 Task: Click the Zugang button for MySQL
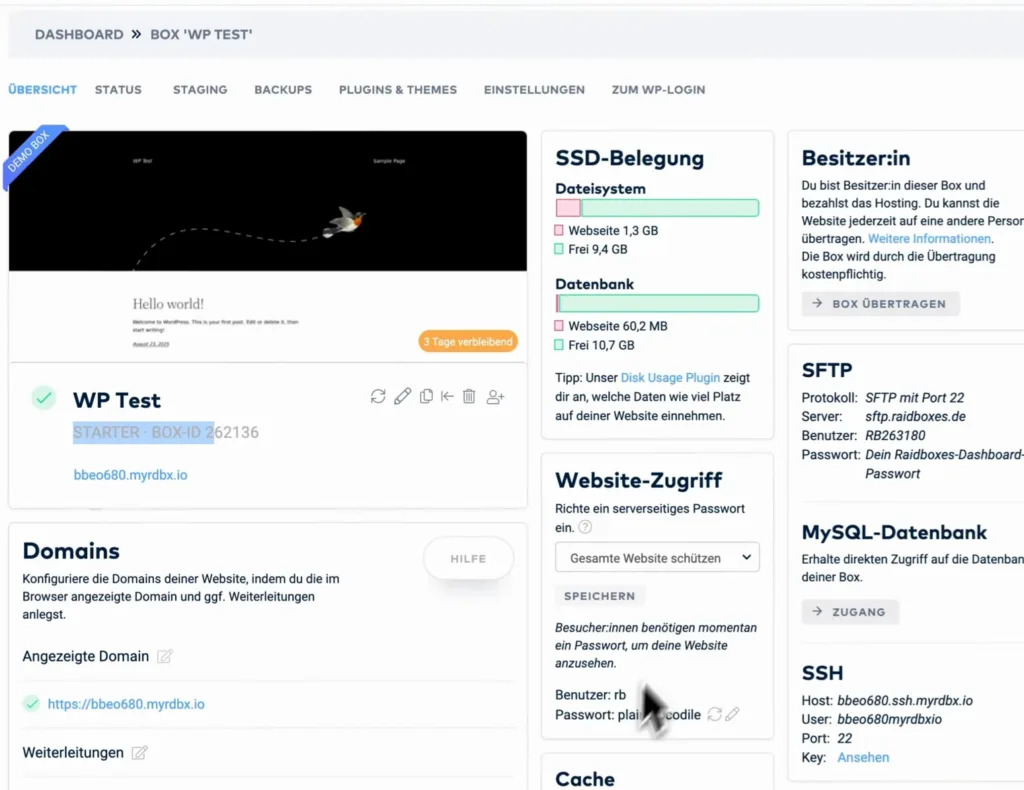coord(850,612)
